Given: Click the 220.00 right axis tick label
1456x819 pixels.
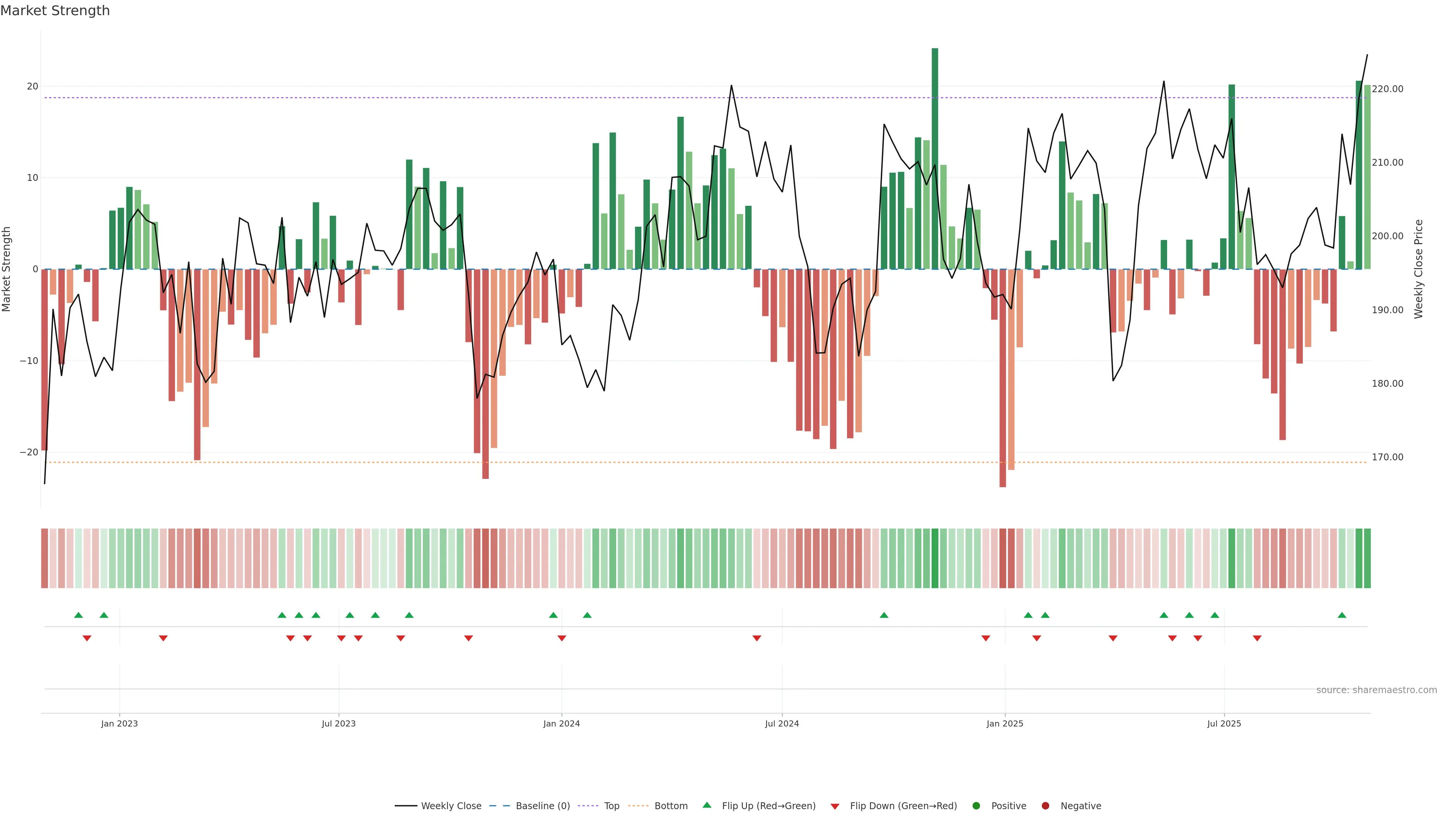Looking at the screenshot, I should tap(1387, 89).
